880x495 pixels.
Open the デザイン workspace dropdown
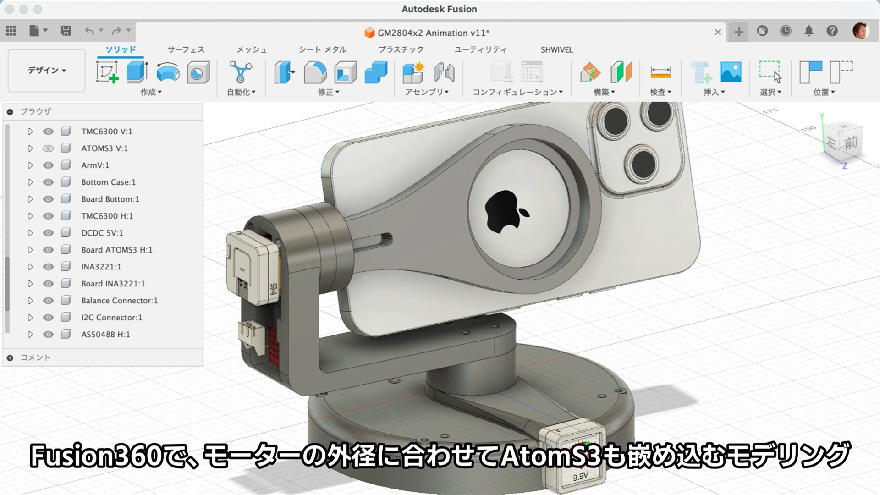click(47, 71)
